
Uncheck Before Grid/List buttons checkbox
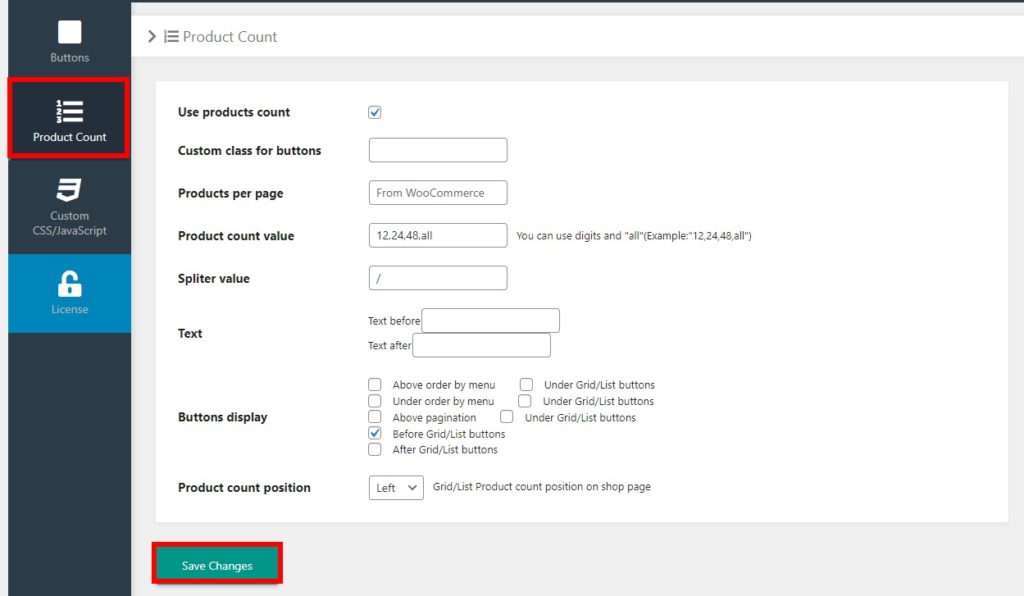coord(375,433)
